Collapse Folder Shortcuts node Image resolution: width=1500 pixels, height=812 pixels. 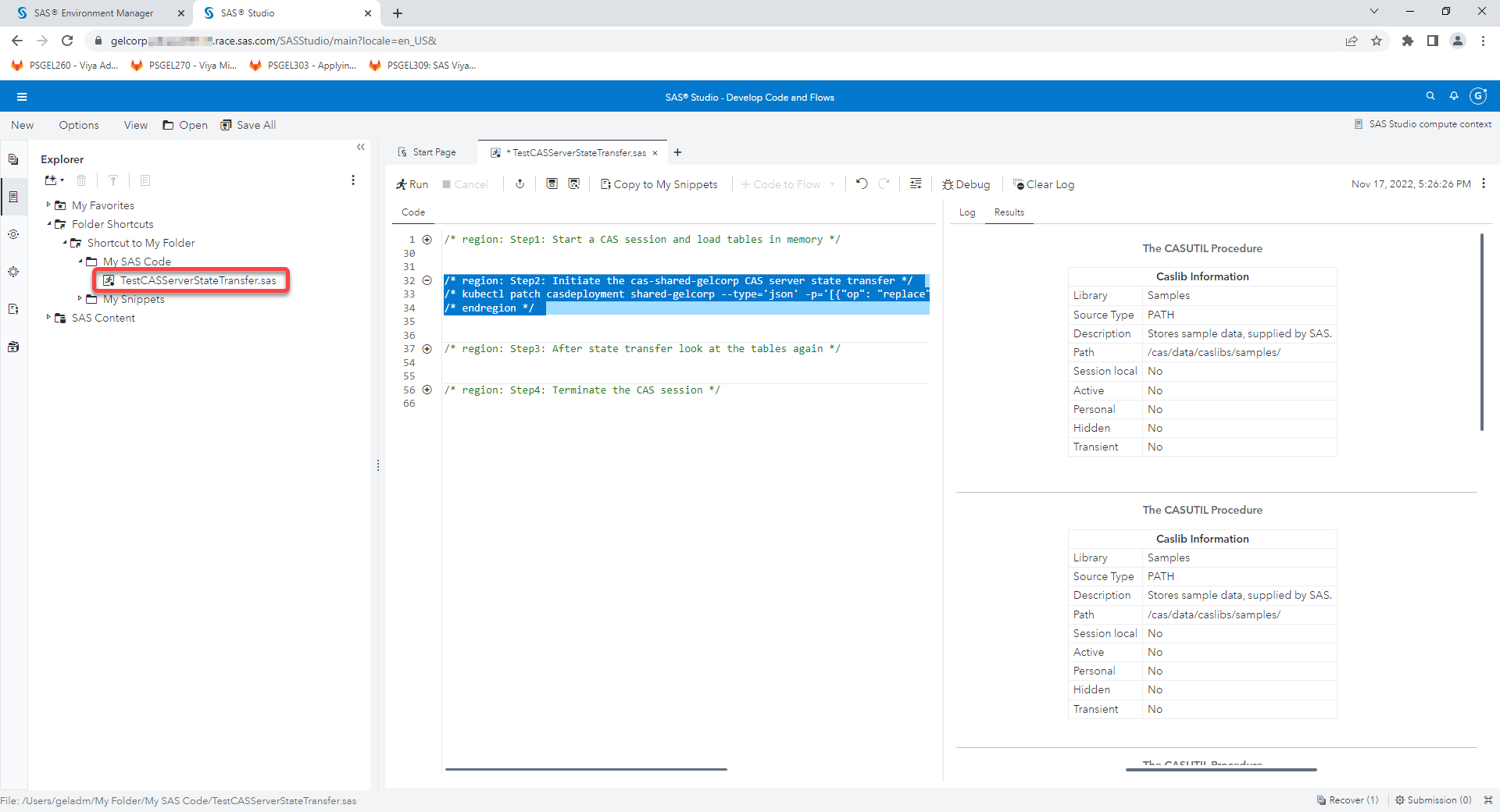coord(48,223)
